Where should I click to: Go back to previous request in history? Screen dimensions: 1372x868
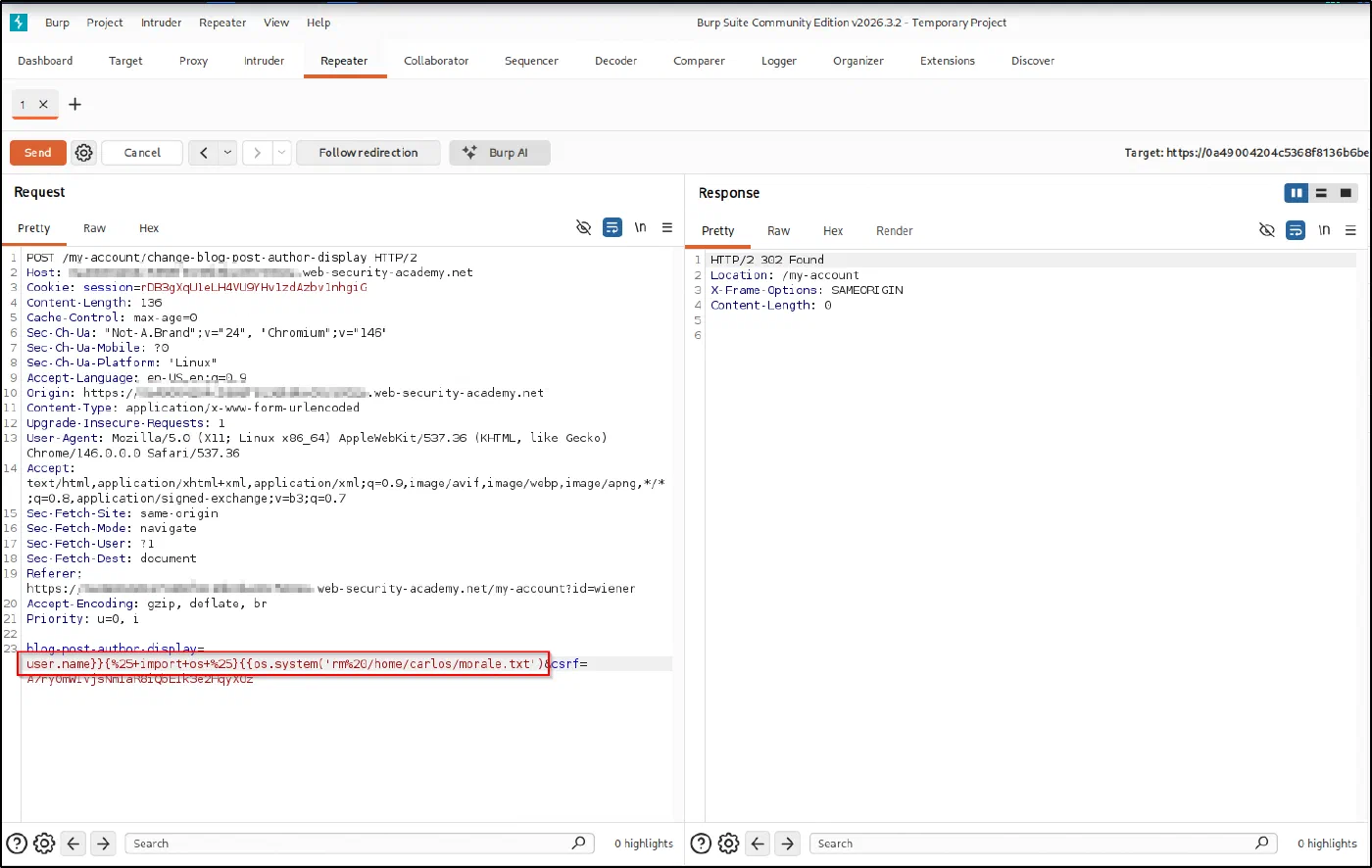[204, 153]
